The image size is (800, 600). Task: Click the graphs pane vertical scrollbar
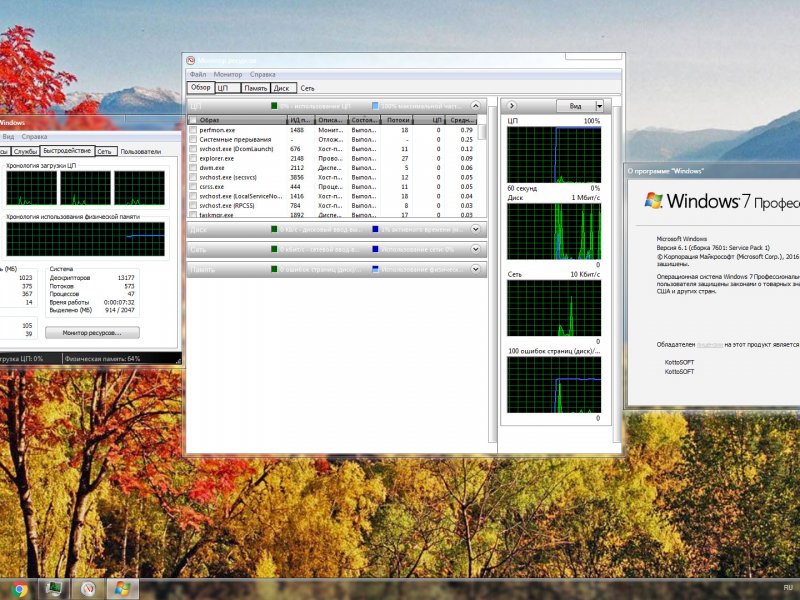(616, 274)
